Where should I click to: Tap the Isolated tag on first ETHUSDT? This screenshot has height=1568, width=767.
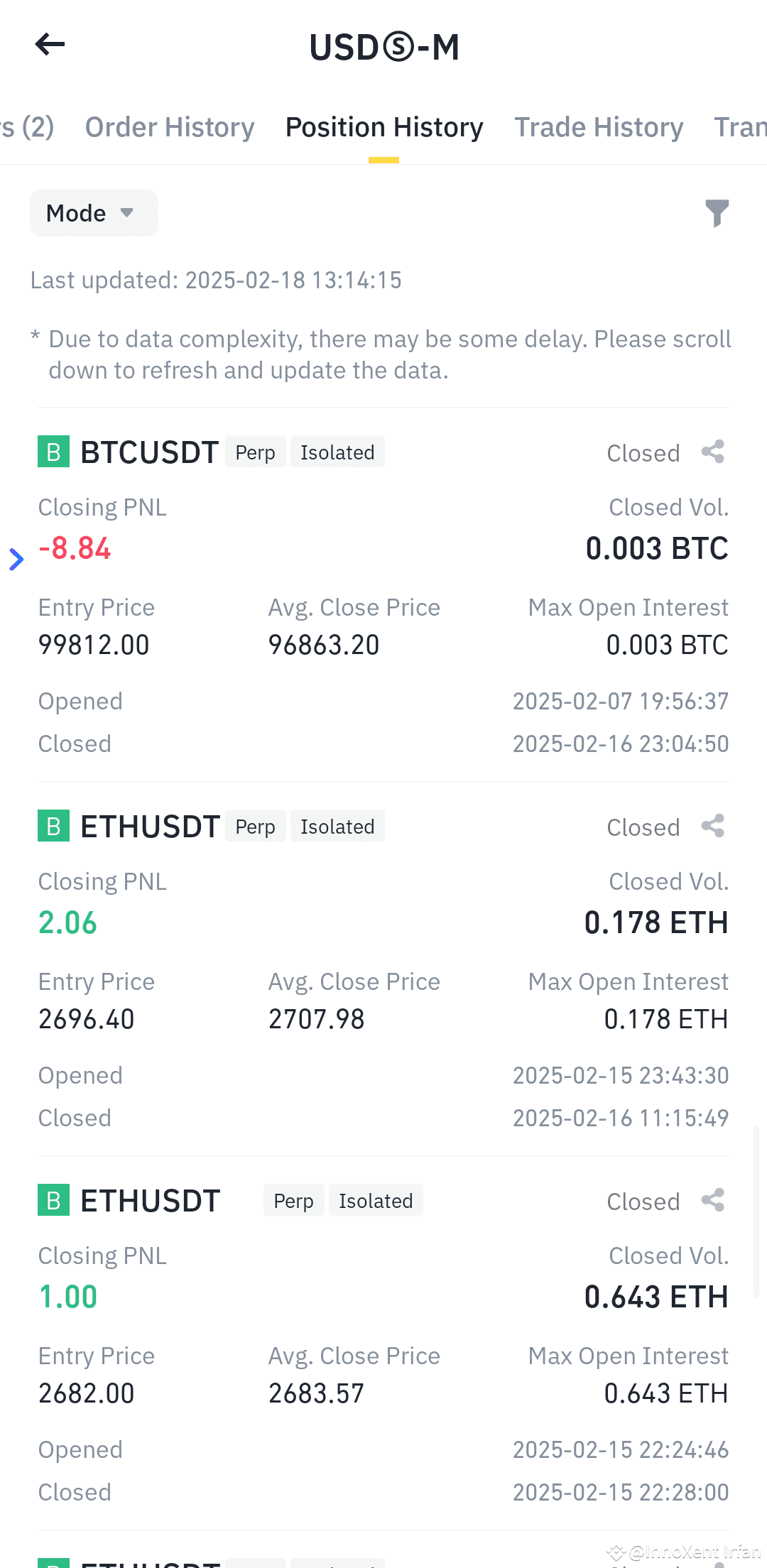pyautogui.click(x=337, y=826)
